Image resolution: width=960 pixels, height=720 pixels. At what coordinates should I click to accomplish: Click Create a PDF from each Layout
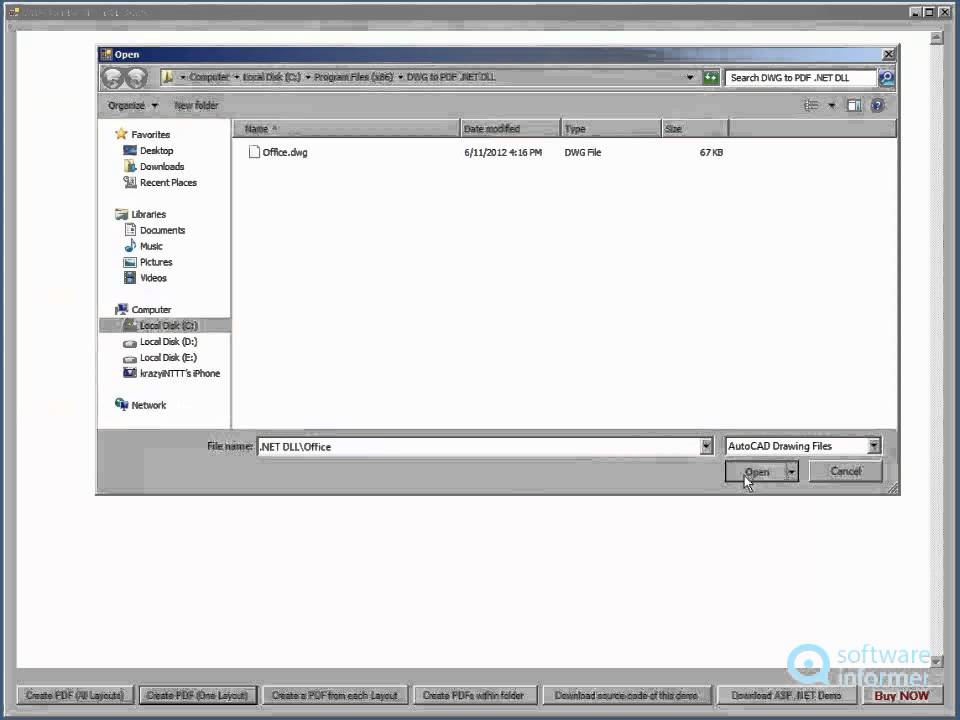point(335,696)
